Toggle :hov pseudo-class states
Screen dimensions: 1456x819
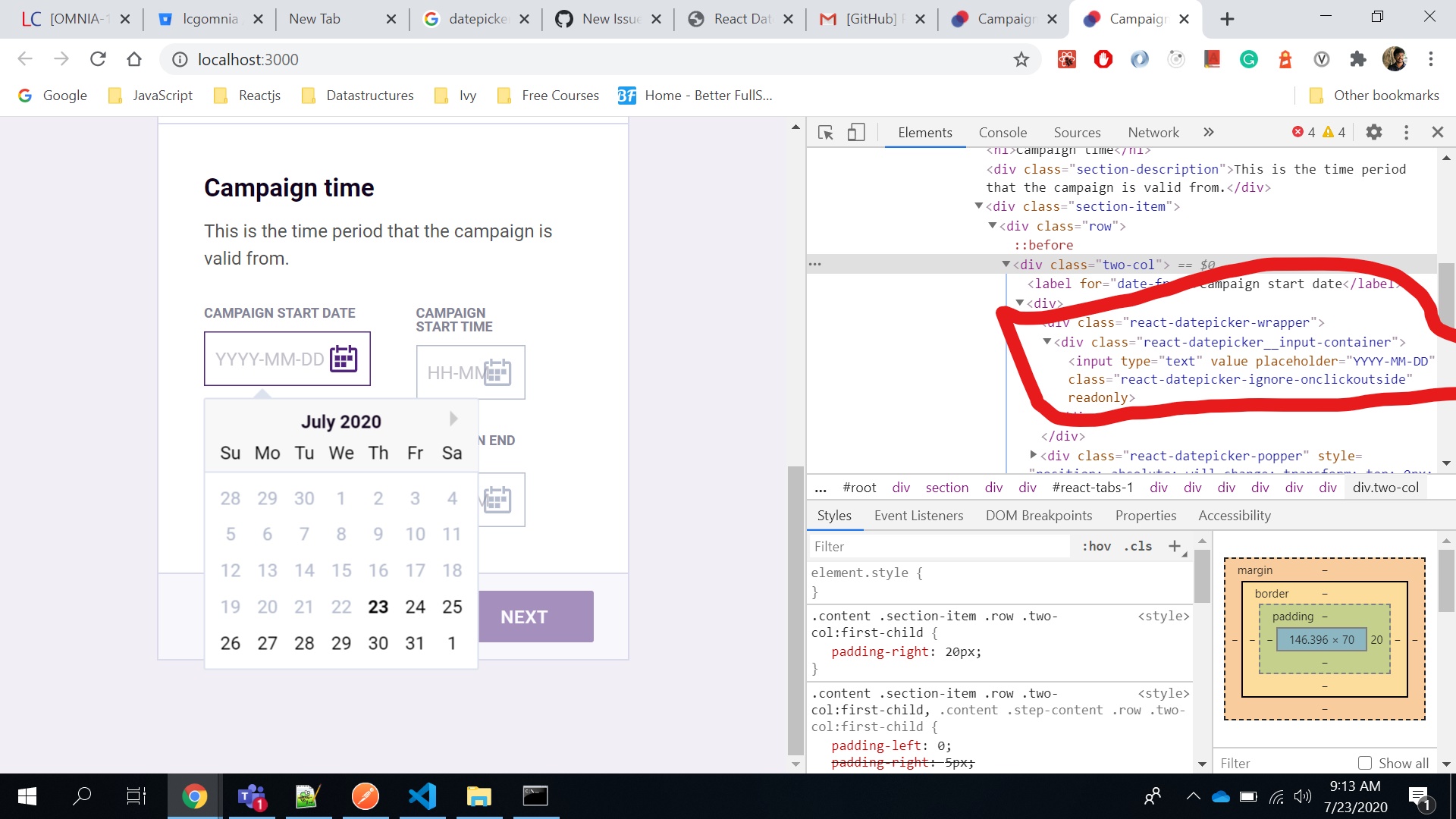1097,546
